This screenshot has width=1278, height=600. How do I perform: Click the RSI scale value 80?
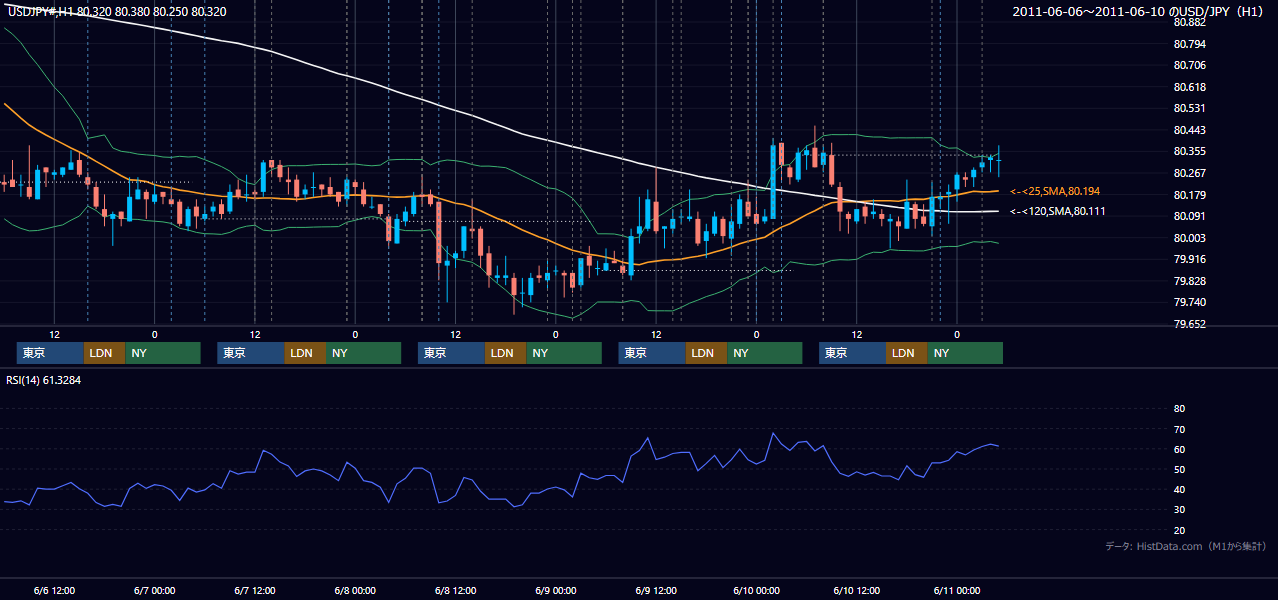coord(1179,409)
